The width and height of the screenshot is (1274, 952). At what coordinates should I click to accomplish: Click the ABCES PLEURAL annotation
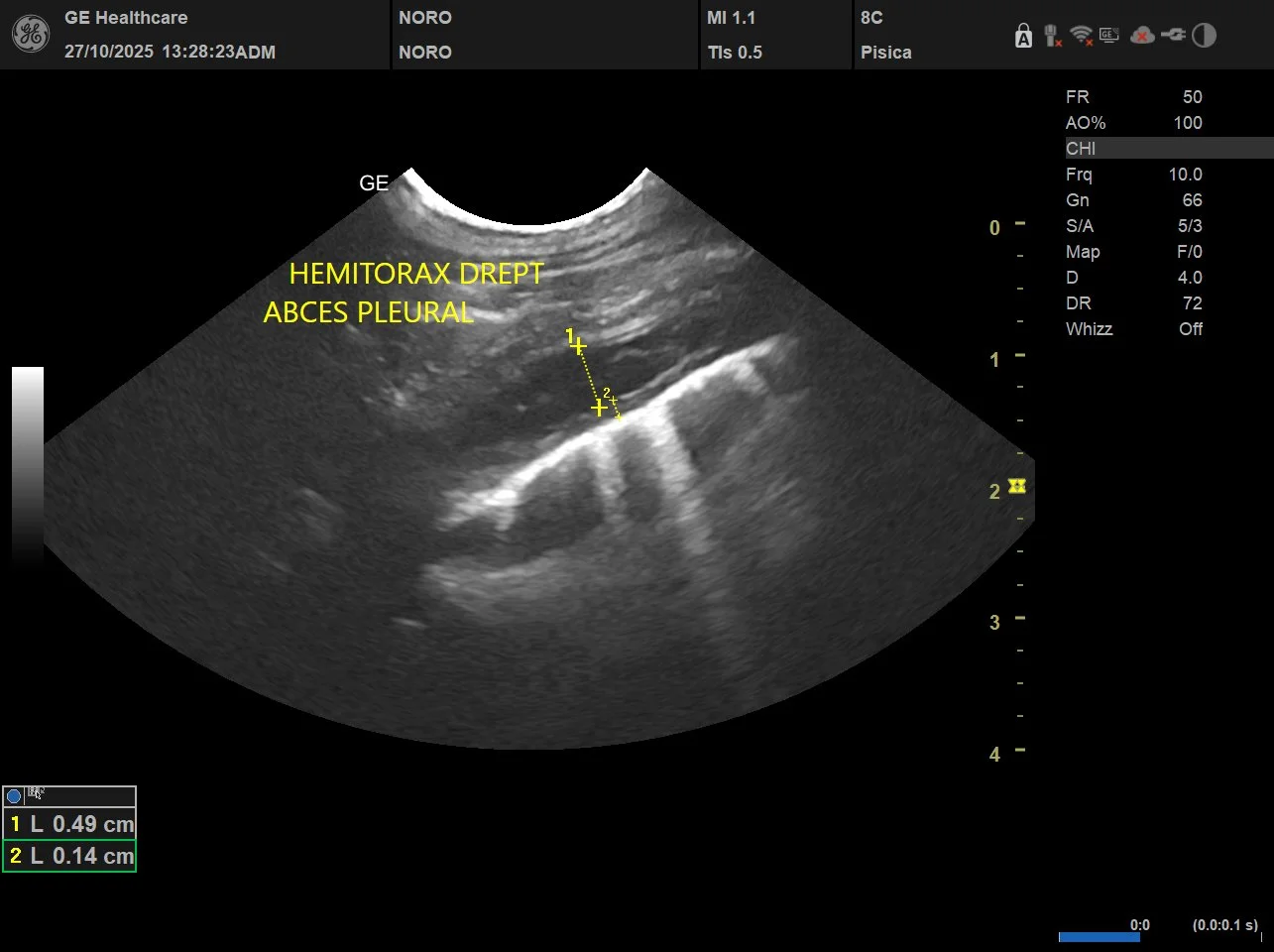(x=369, y=312)
